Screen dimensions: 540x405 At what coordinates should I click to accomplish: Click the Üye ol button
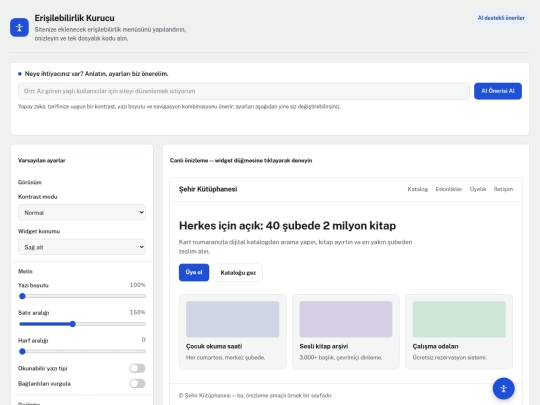point(194,272)
